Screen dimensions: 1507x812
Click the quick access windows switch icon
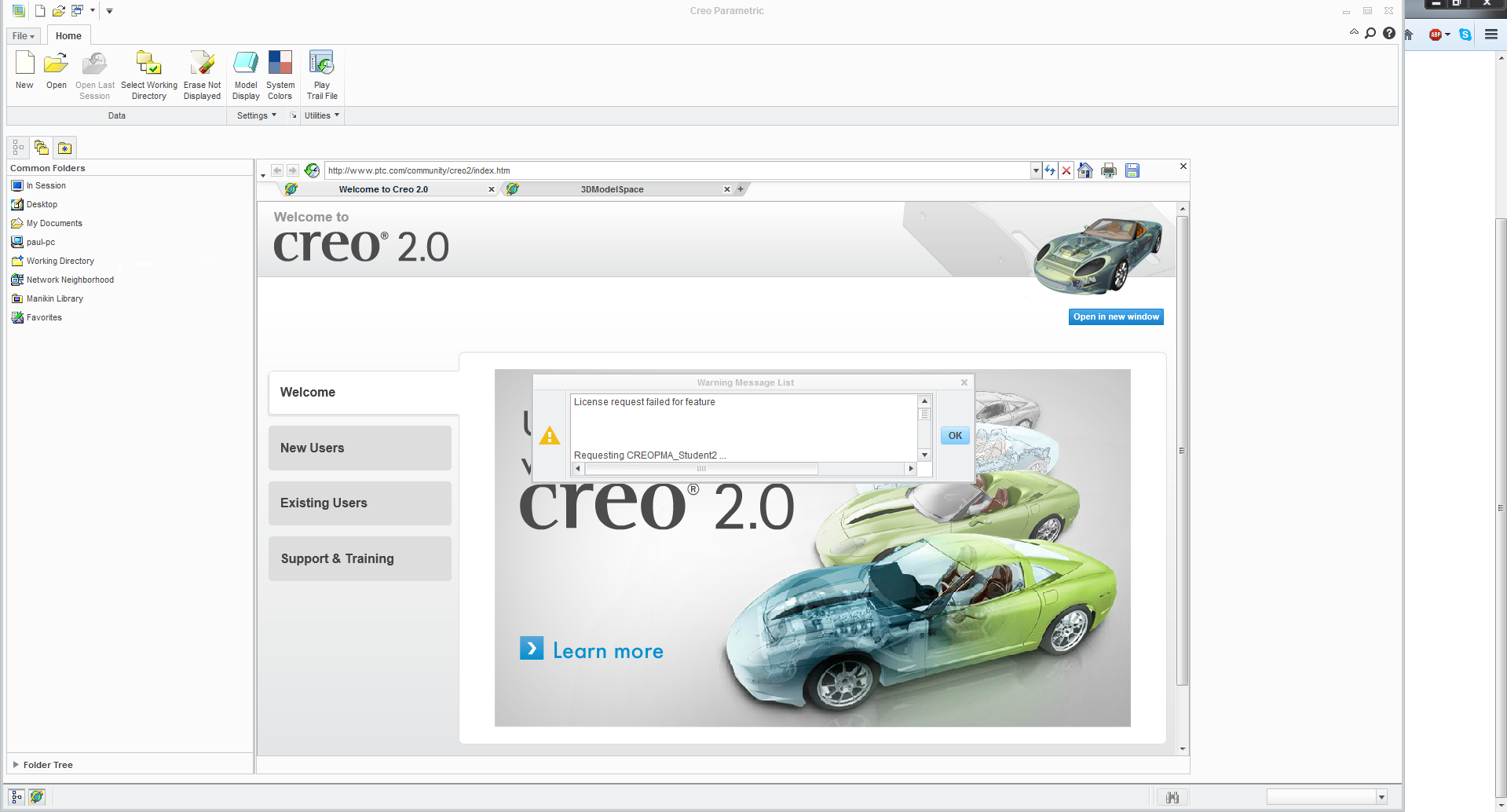coord(77,11)
